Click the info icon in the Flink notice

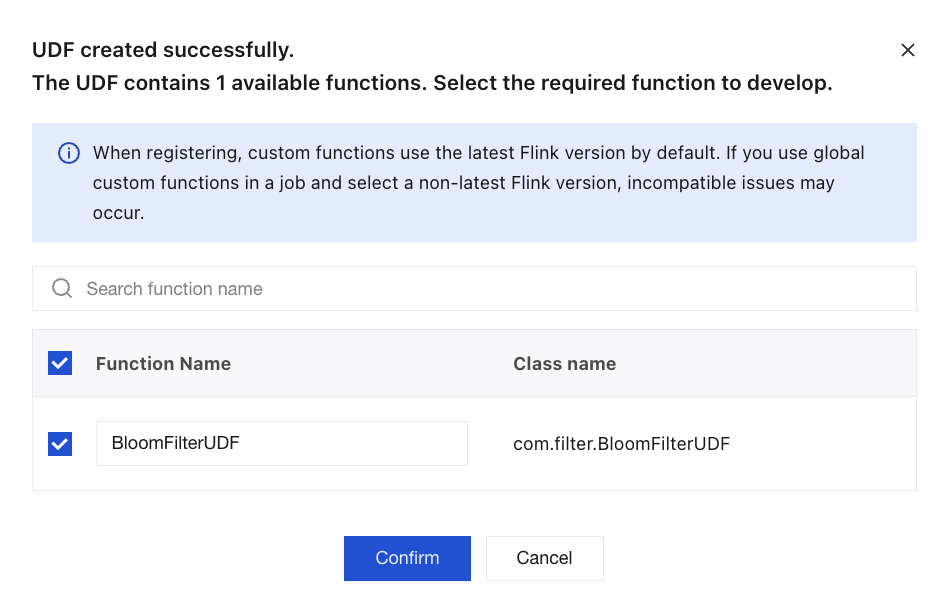tap(68, 154)
